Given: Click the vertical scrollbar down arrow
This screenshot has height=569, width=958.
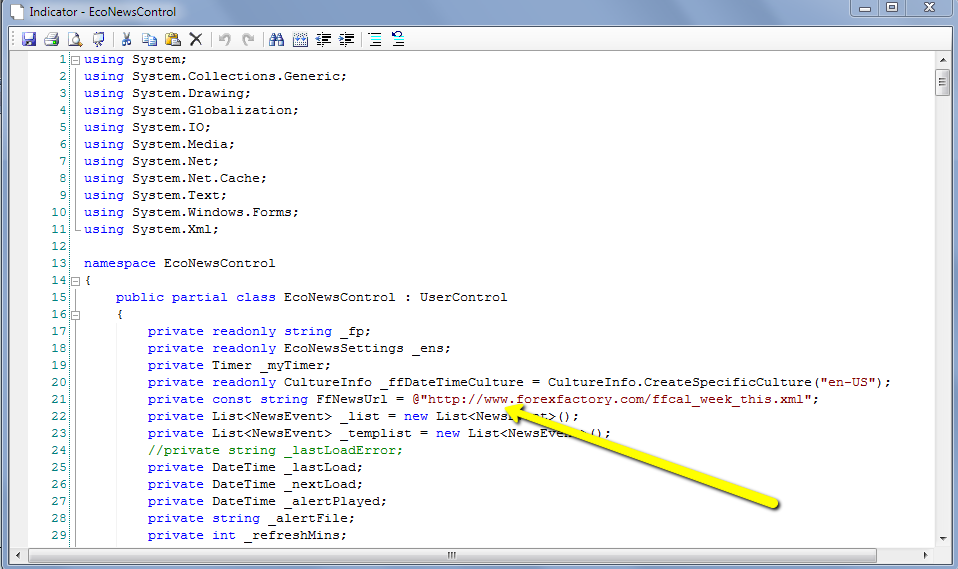Looking at the screenshot, I should click(x=943, y=538).
